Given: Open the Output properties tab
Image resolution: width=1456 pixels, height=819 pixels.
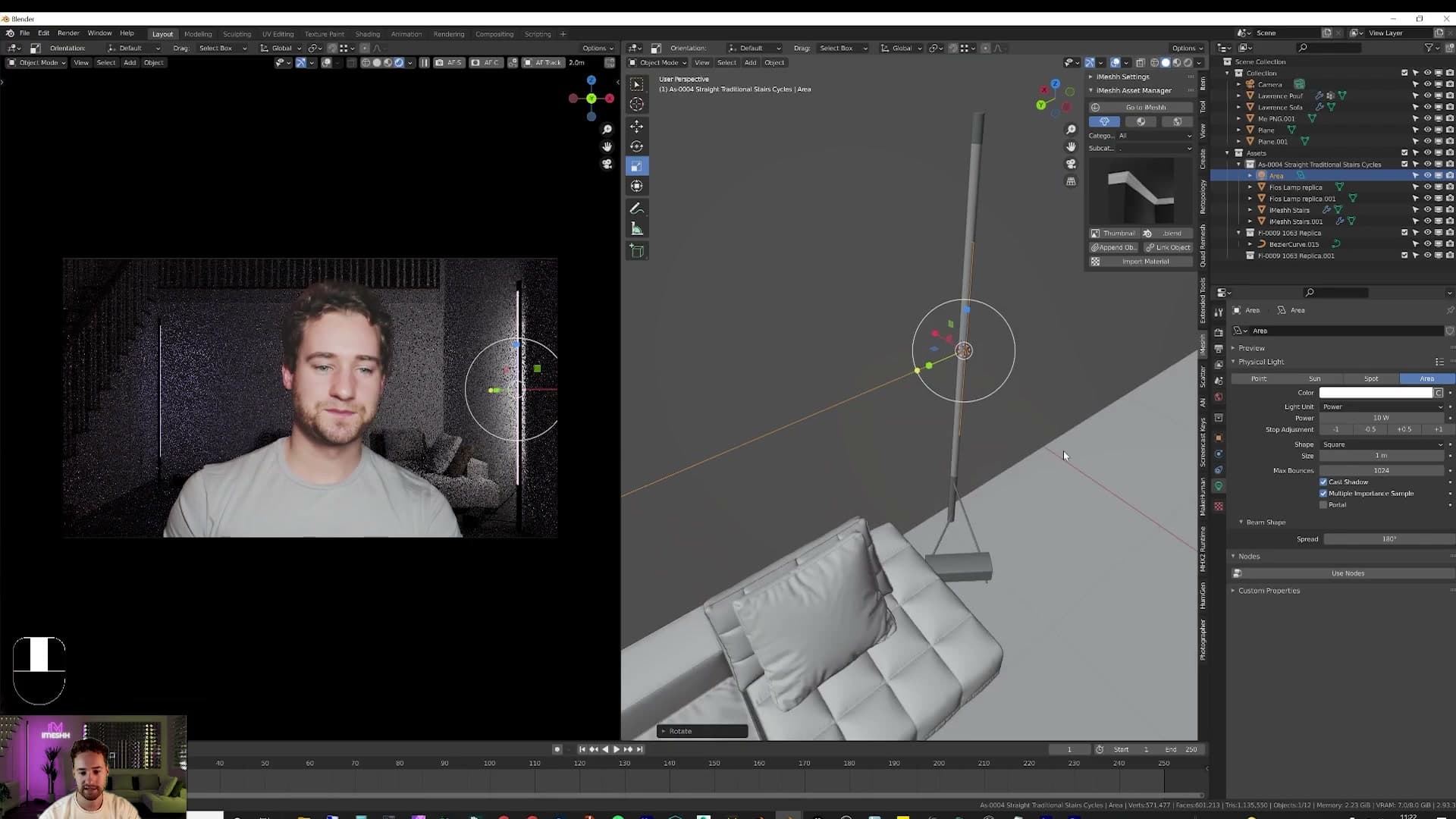Looking at the screenshot, I should (1219, 349).
